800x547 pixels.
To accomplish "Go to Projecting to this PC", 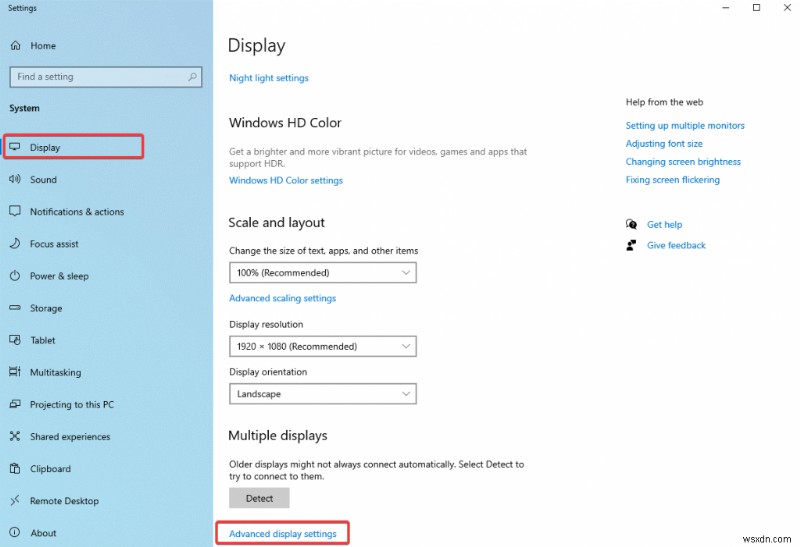I will (71, 405).
